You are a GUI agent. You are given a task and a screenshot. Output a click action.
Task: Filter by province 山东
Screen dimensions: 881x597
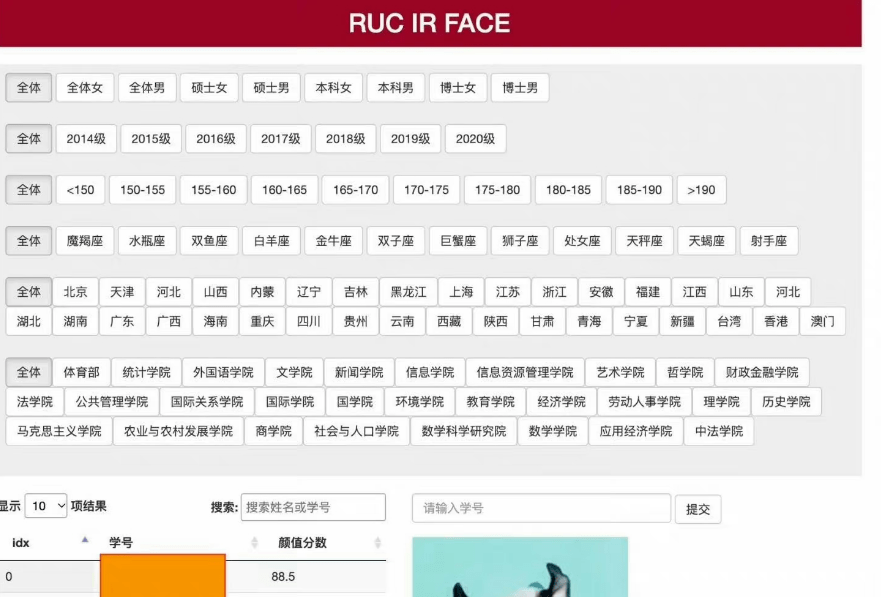pyautogui.click(x=741, y=292)
